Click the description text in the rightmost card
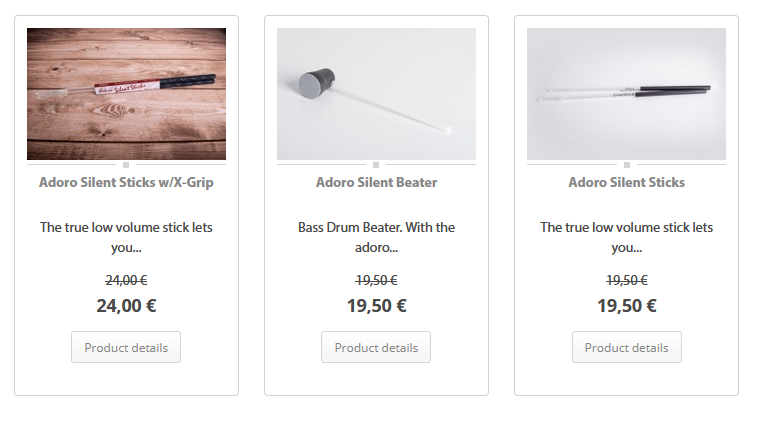Image resolution: width=770 pixels, height=421 pixels. point(626,237)
